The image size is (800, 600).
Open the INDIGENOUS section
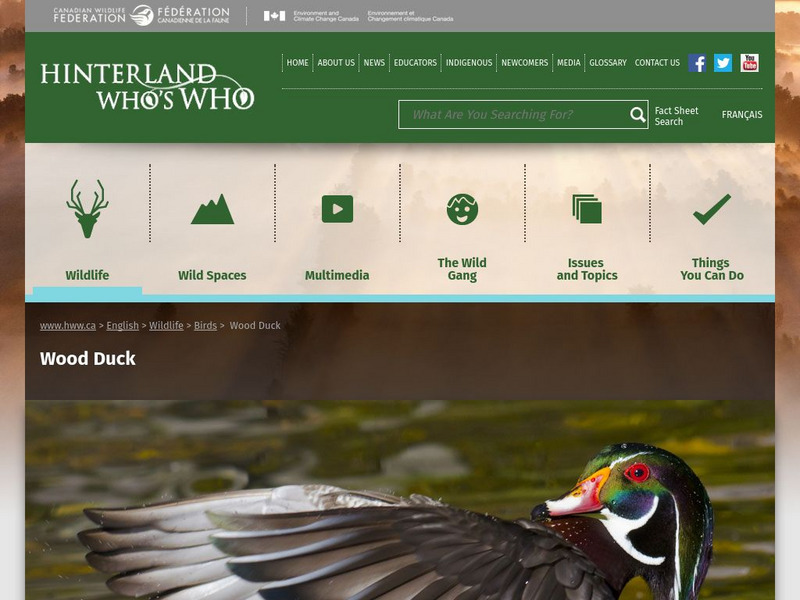click(469, 62)
